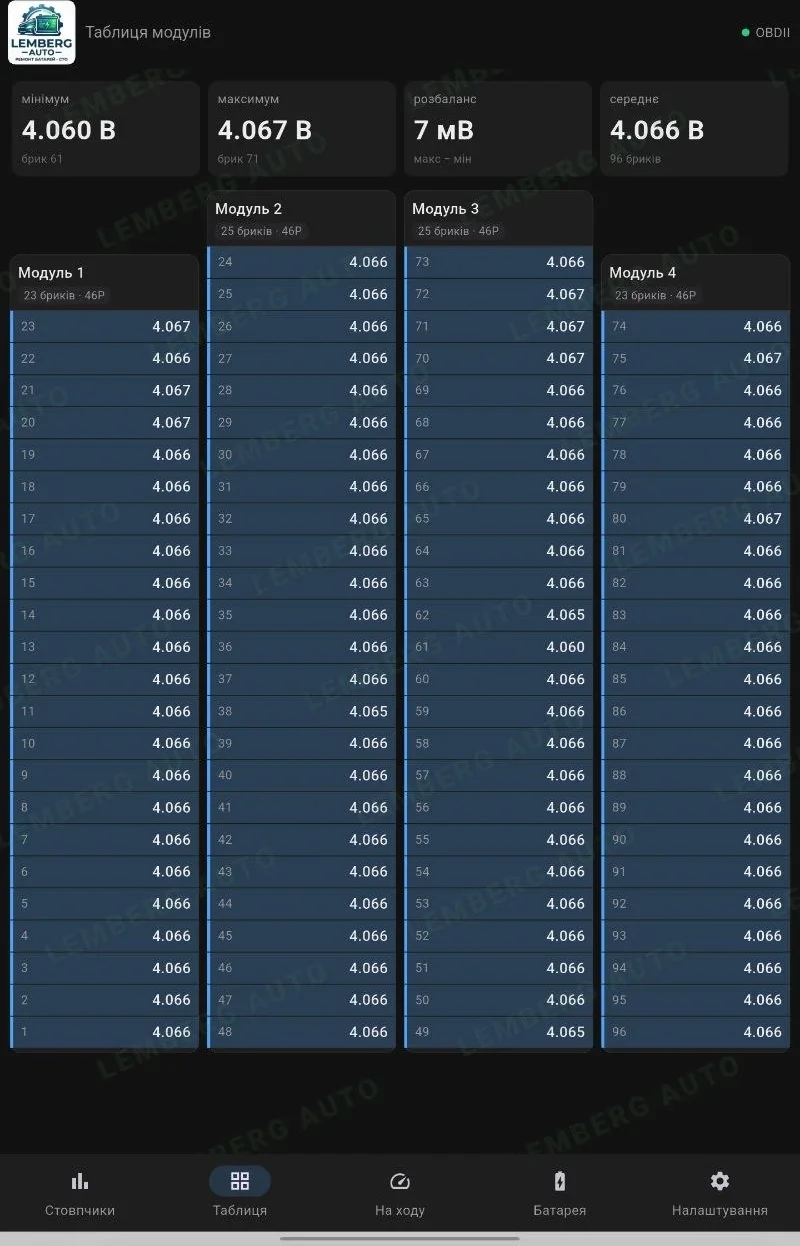Image resolution: width=800 pixels, height=1246 pixels.
Task: Click the Модуль 2 header
Action: [302, 218]
